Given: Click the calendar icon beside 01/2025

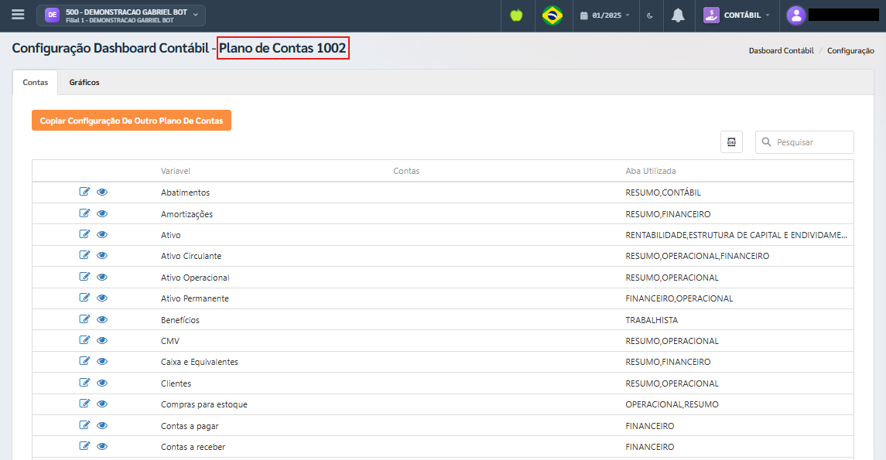Looking at the screenshot, I should 584,16.
